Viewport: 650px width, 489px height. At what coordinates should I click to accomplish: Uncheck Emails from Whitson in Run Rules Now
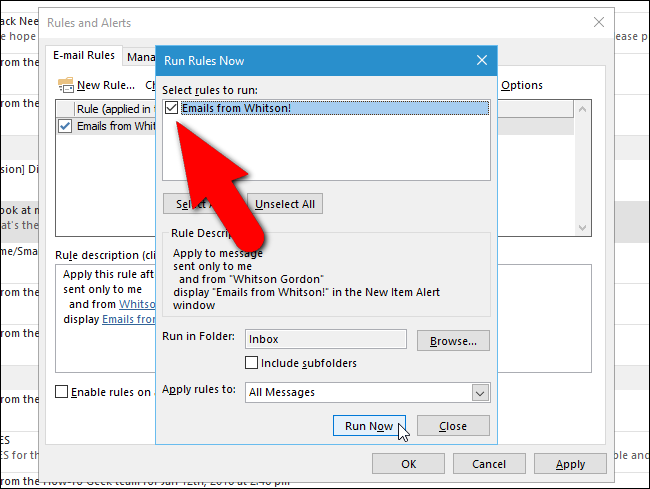point(171,108)
